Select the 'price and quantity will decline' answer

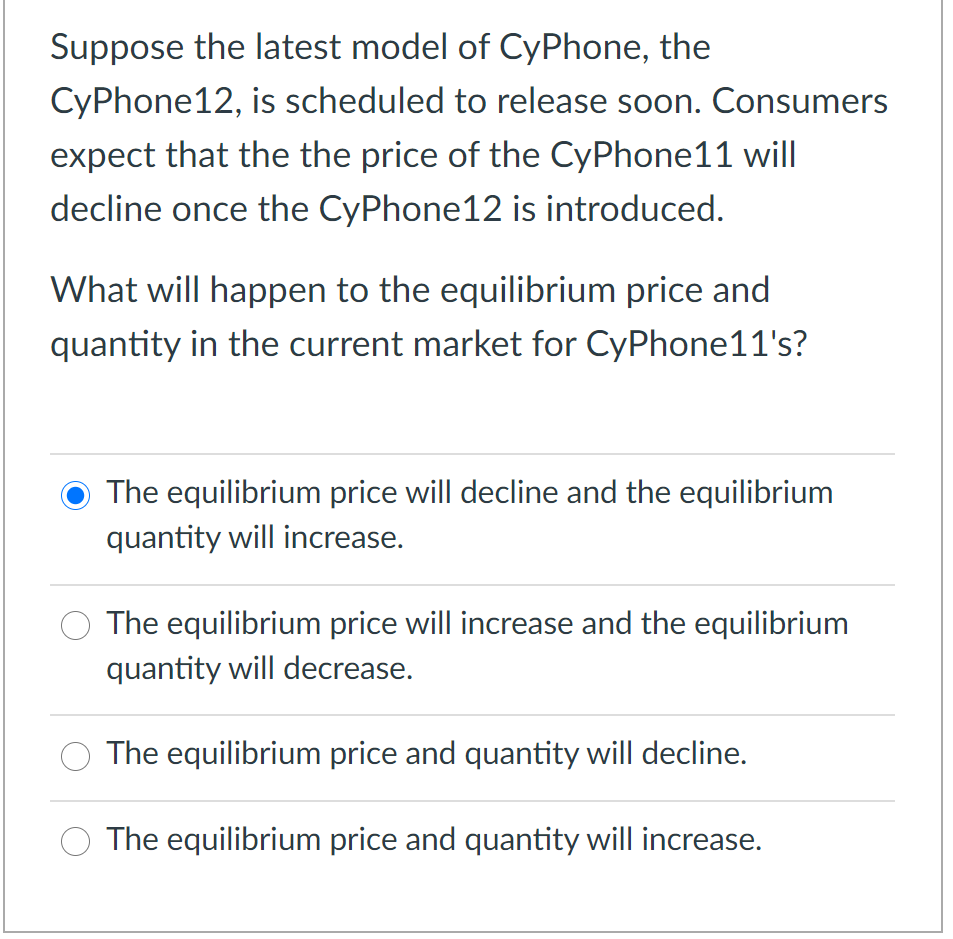tap(75, 757)
